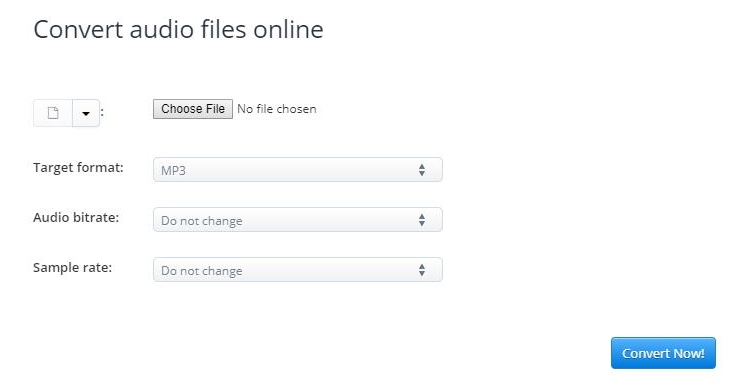Screen dimensions: 745x382
Task: Click the 'Convert audio files online' heading
Action: 179,29
